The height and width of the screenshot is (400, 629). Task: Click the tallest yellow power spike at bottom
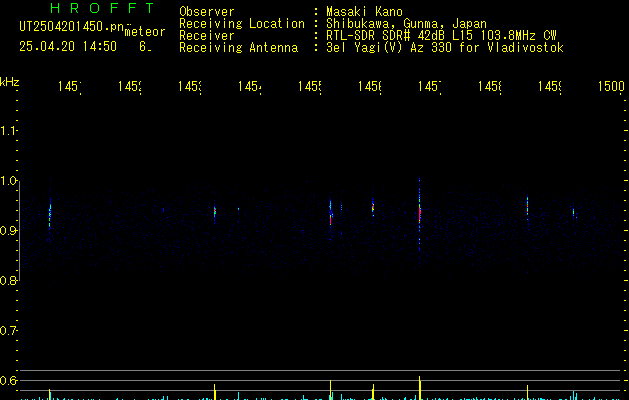tap(420, 388)
